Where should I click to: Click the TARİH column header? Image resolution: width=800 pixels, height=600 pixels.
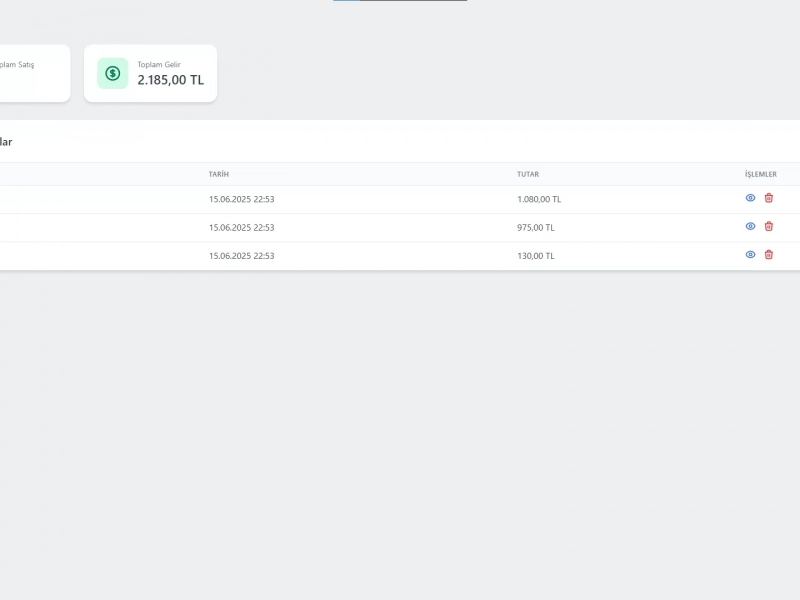point(219,174)
